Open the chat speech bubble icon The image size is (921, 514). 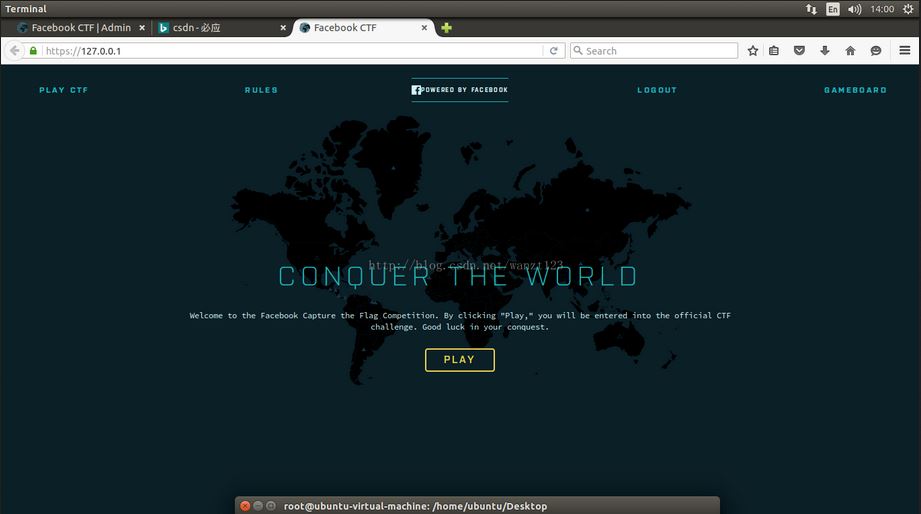876,51
